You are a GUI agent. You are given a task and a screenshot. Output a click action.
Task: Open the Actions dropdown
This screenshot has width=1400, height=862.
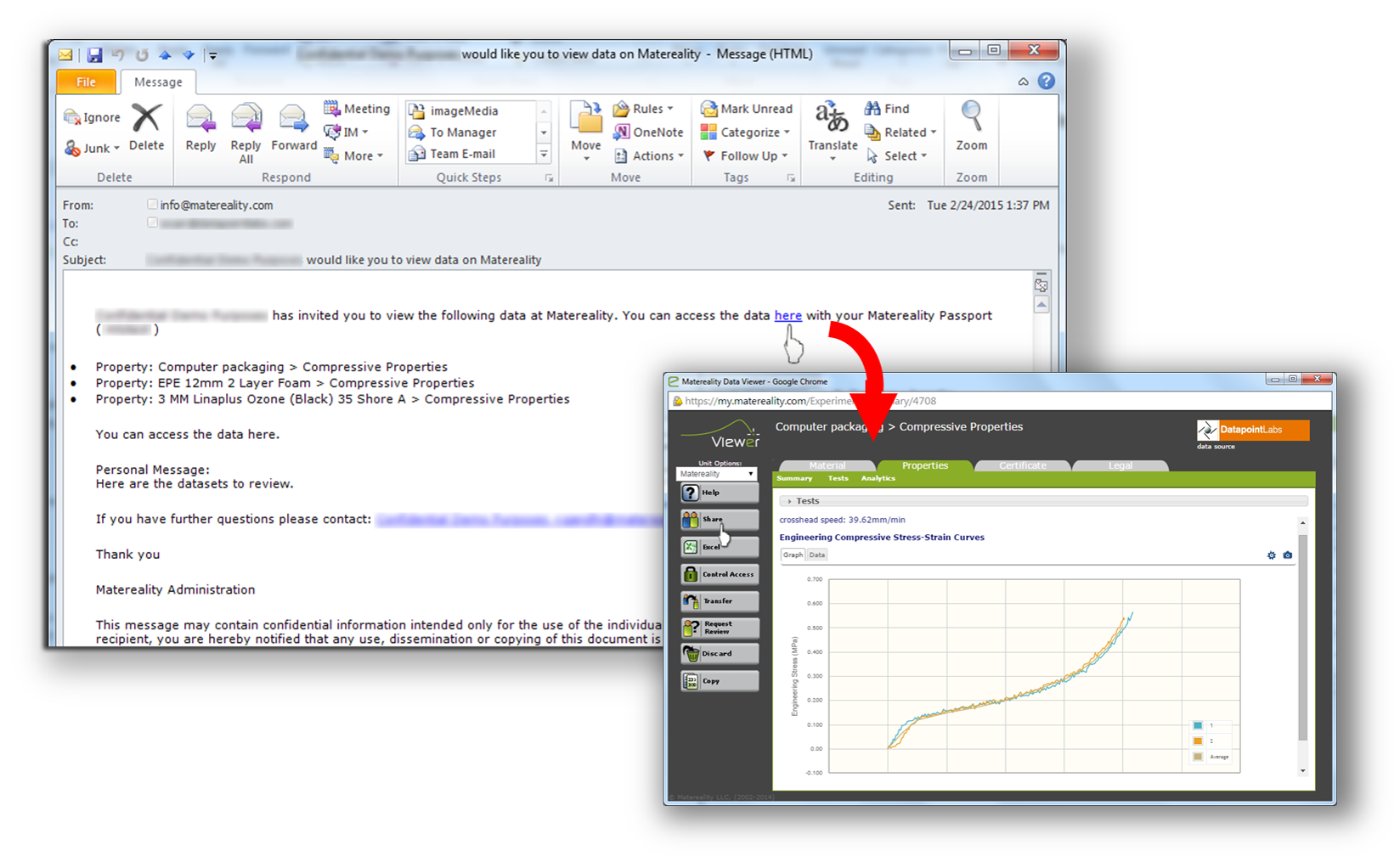(649, 156)
